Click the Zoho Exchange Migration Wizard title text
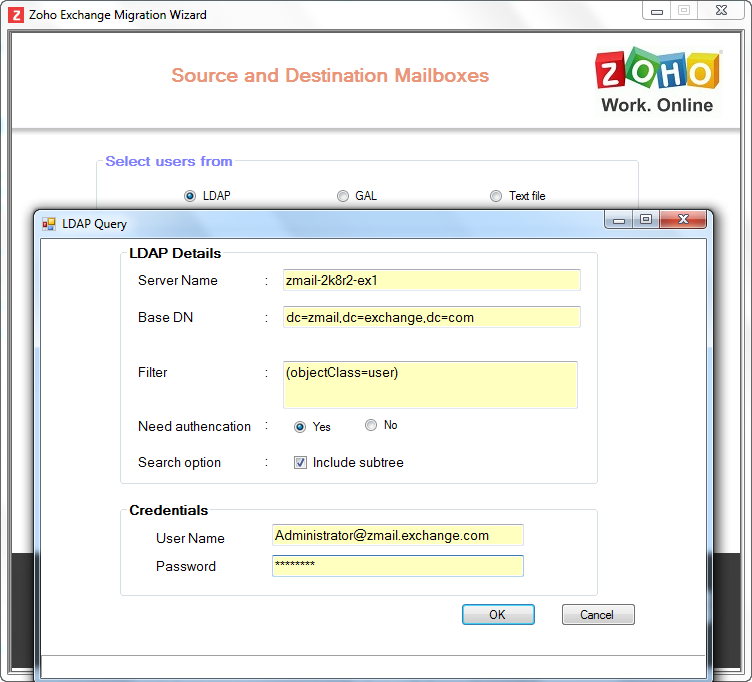The width and height of the screenshot is (752, 682). 118,15
